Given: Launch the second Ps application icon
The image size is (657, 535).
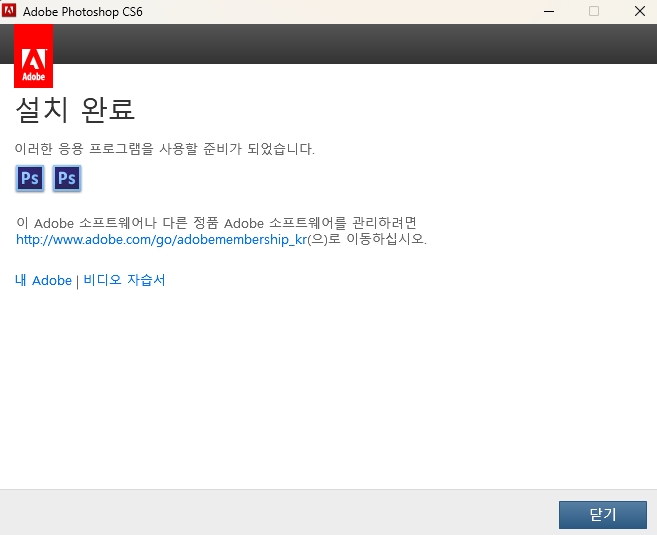Looking at the screenshot, I should tap(67, 178).
